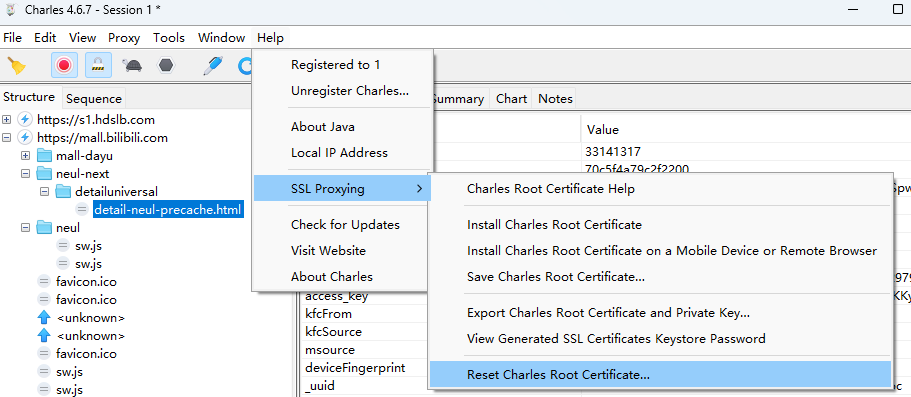Click blue arrow icon of first <unknown>
Viewport: 911px width, 397px height.
[44, 317]
